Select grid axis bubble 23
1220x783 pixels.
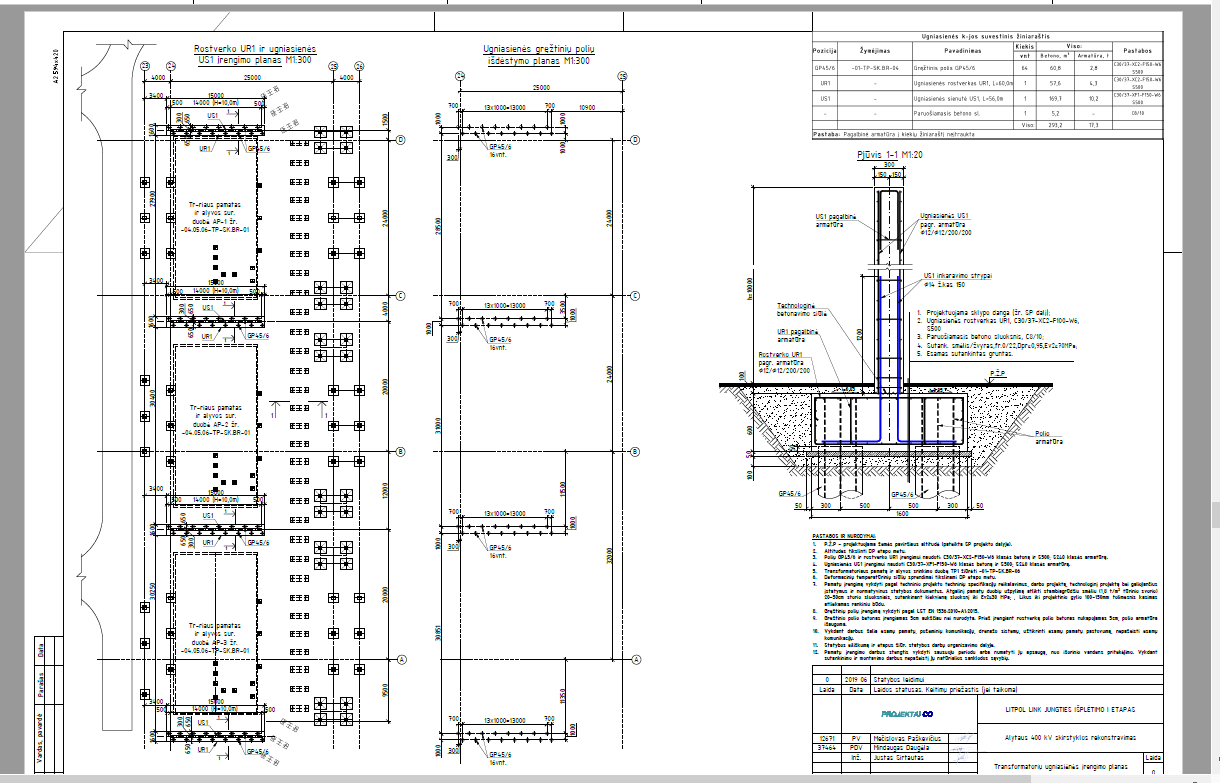tap(145, 66)
